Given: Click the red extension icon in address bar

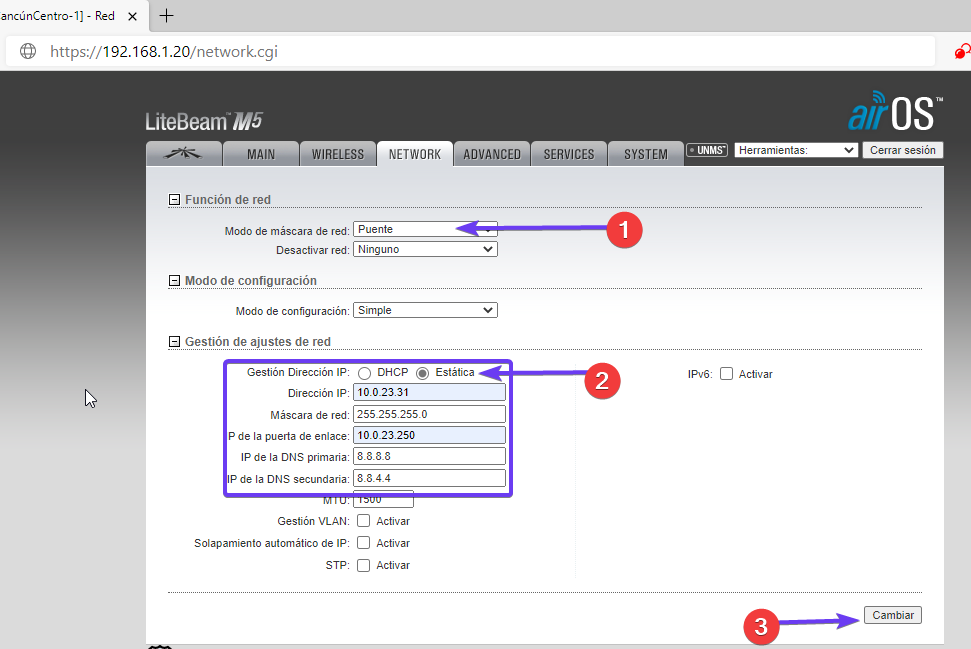Looking at the screenshot, I should pyautogui.click(x=961, y=51).
